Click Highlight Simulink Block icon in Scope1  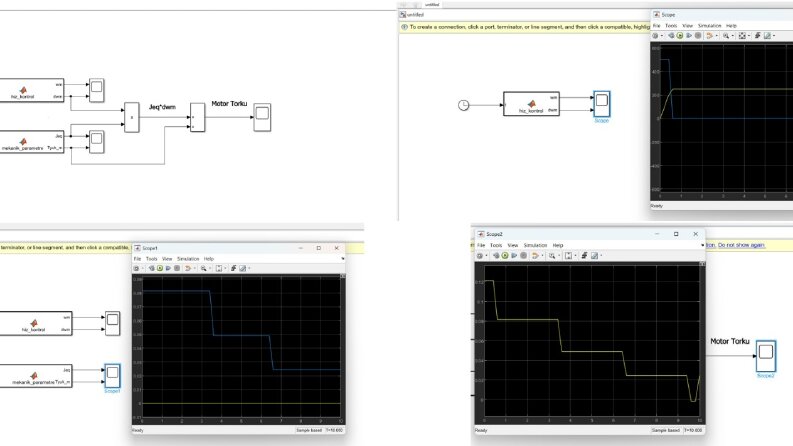coord(188,268)
